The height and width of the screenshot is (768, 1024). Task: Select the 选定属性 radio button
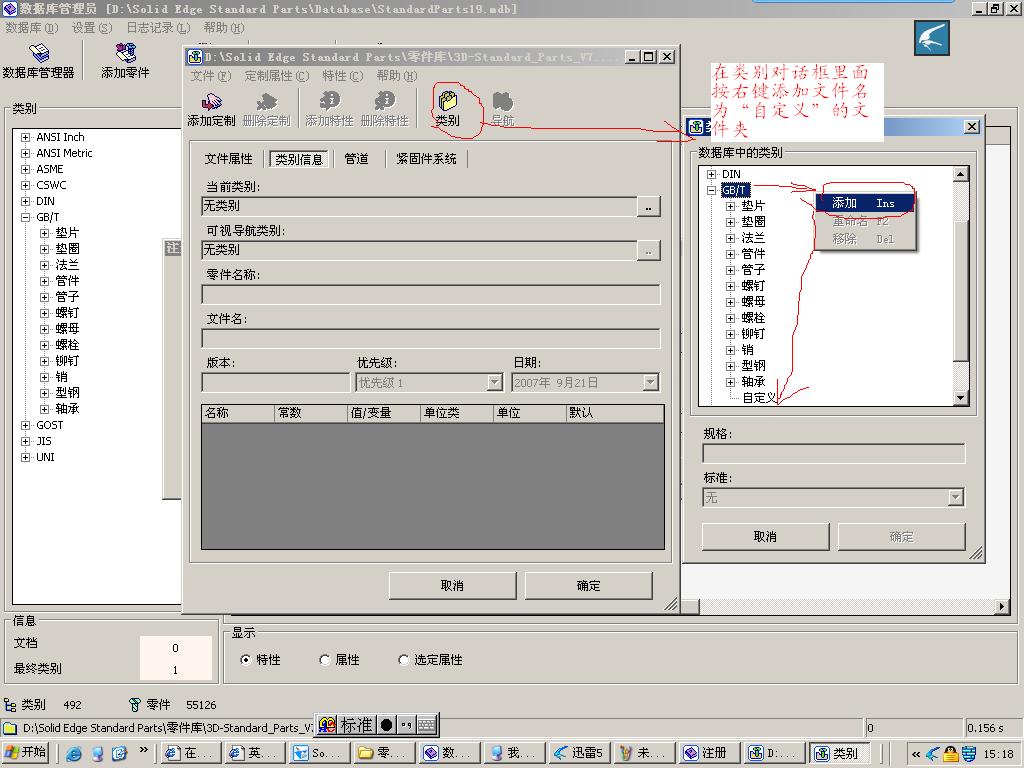pos(404,660)
